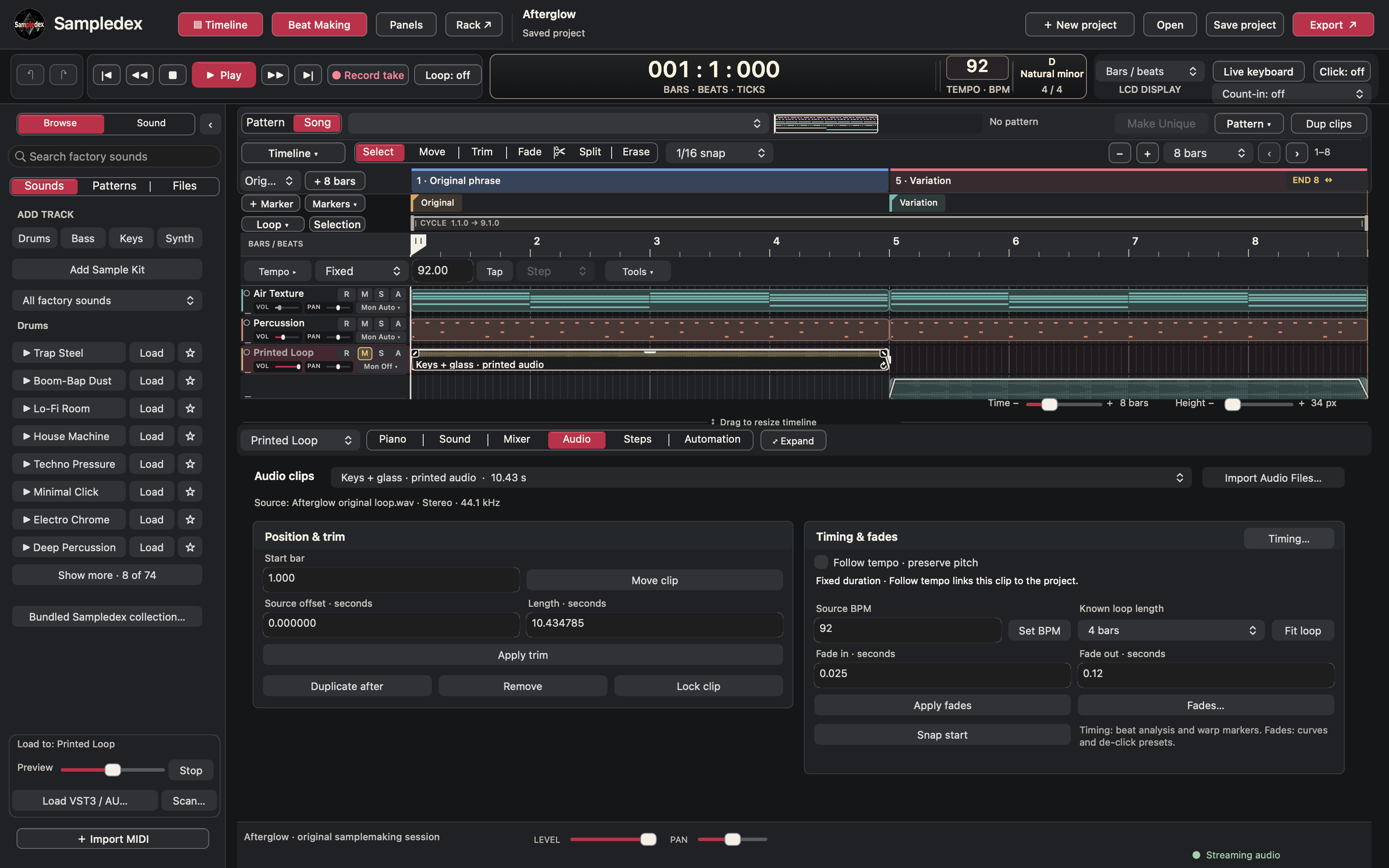Screen dimensions: 1389x868
Task: Star the Minimal Click kit
Action: tap(190, 491)
